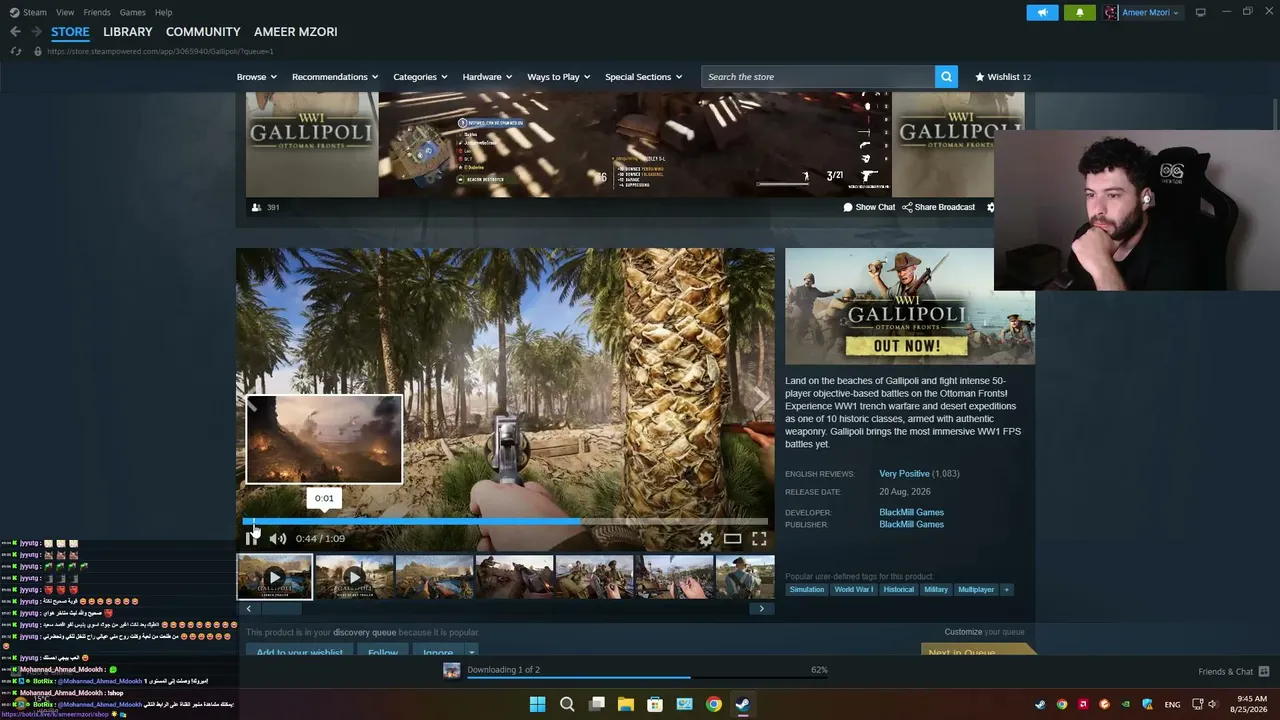Click Share Broadcast

click(938, 207)
